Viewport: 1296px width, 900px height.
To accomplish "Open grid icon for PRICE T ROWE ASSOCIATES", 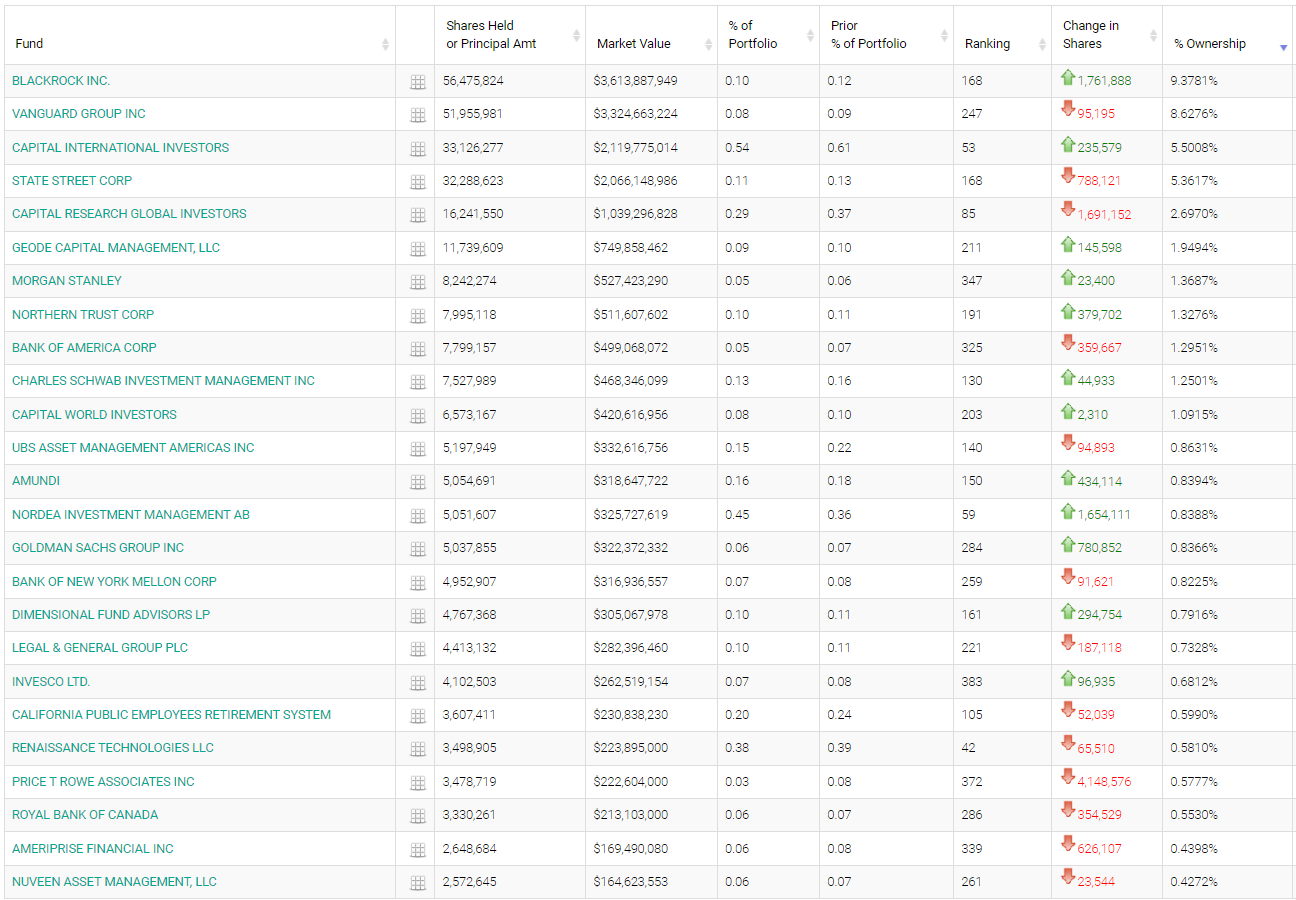I will pos(418,783).
